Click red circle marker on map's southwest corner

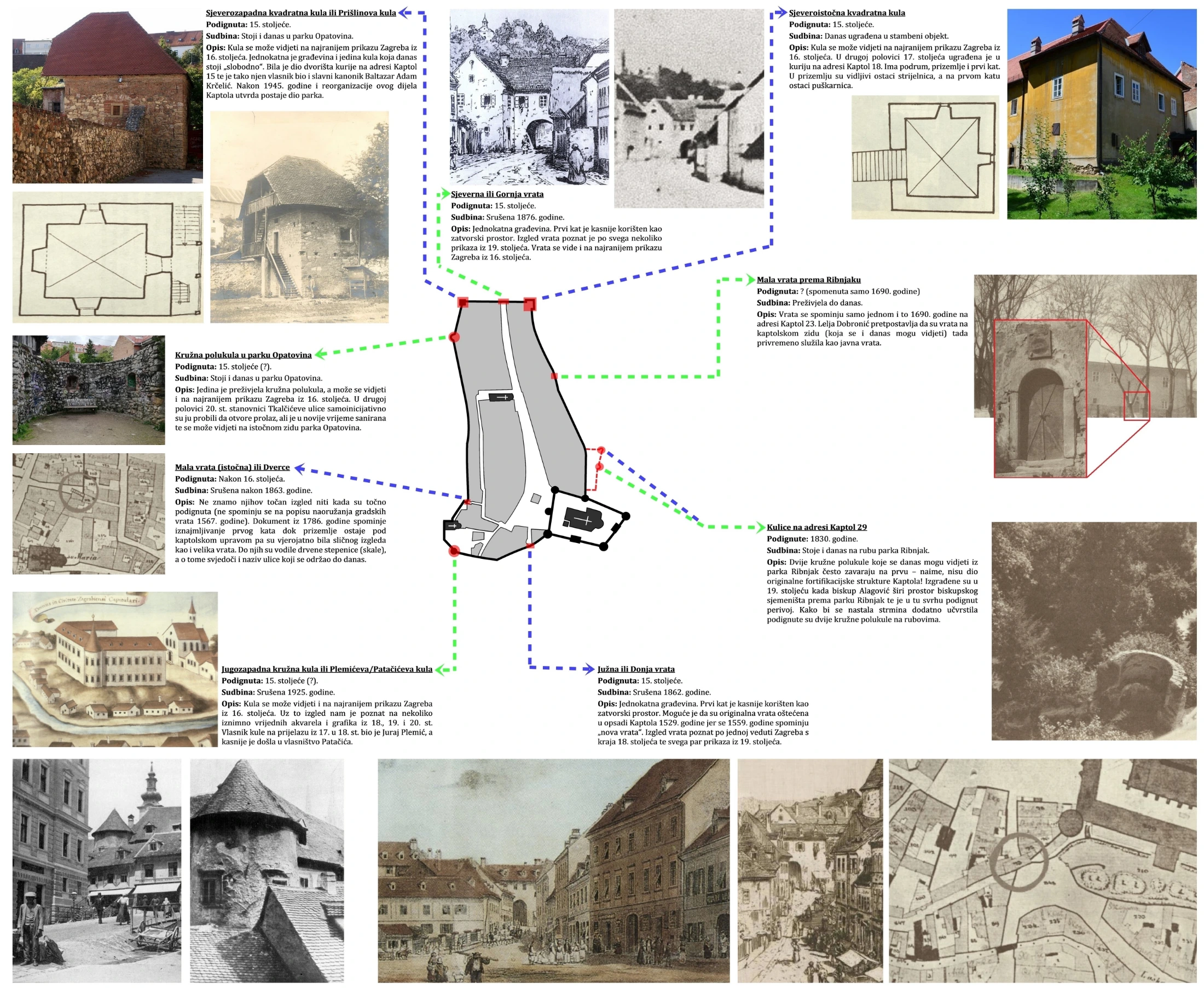tap(454, 551)
